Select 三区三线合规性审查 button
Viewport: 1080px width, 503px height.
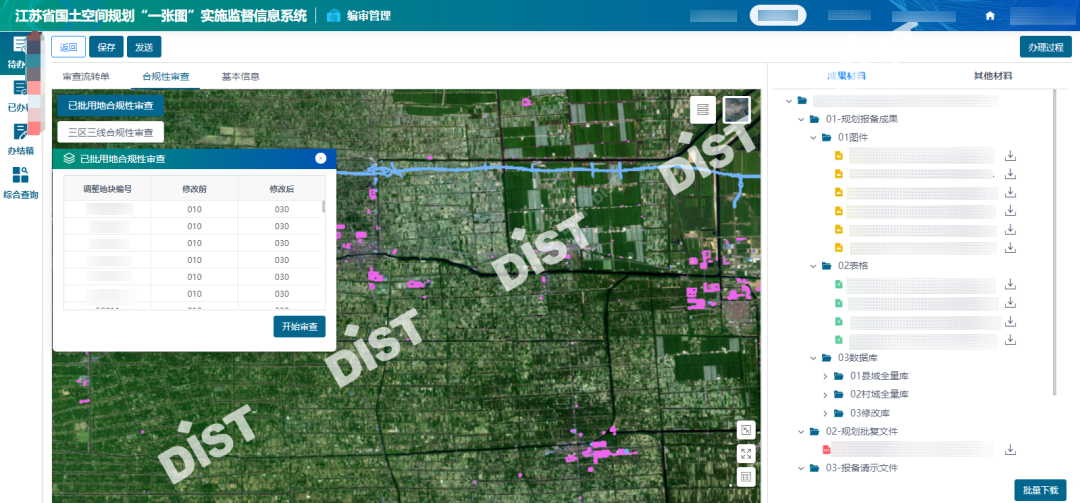110,132
